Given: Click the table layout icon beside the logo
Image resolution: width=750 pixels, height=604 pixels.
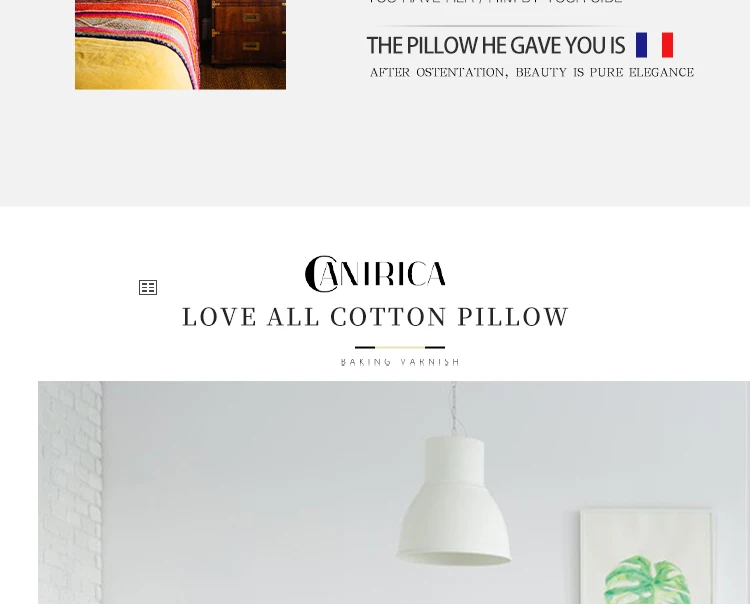Looking at the screenshot, I should click(148, 287).
